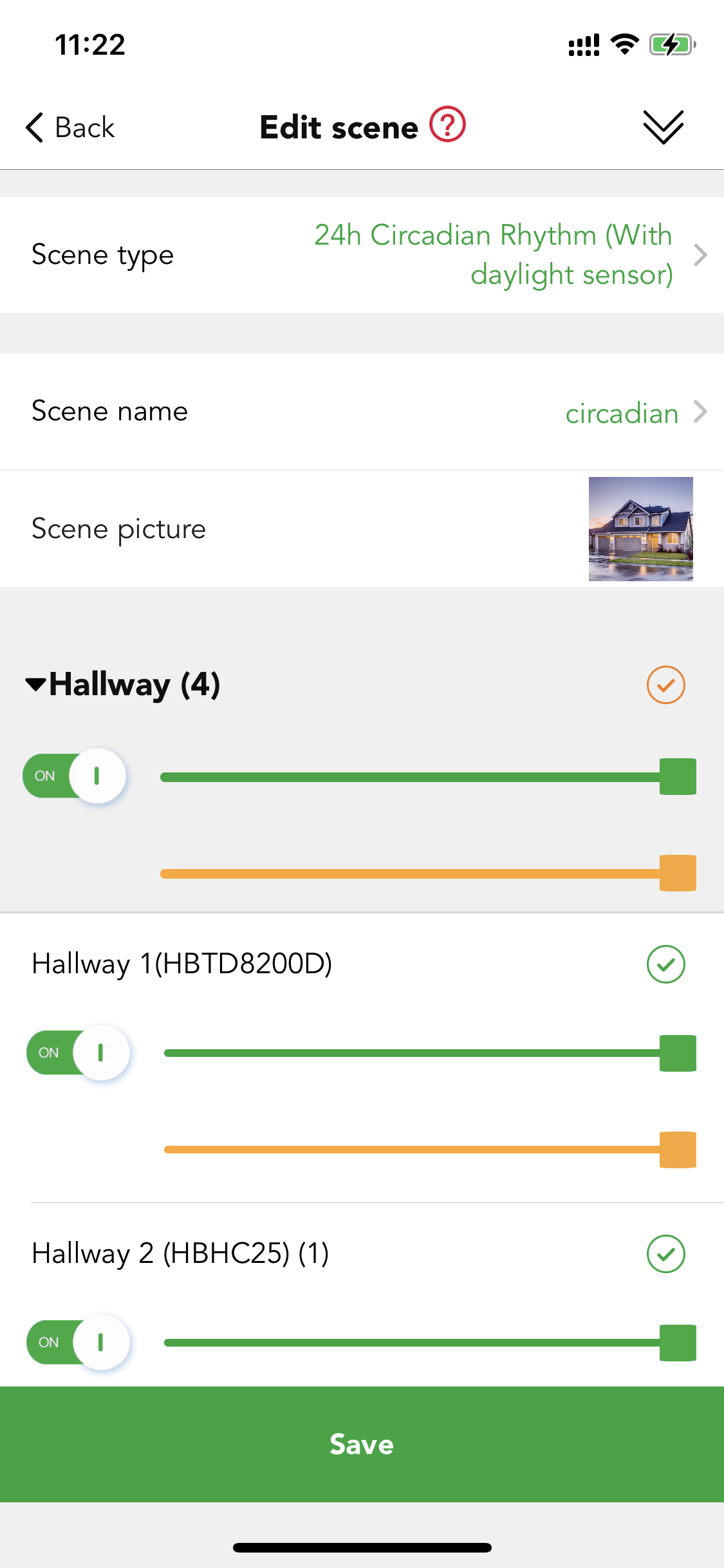The width and height of the screenshot is (724, 1568).
Task: Tap the clock time 11:22
Action: [x=90, y=45]
